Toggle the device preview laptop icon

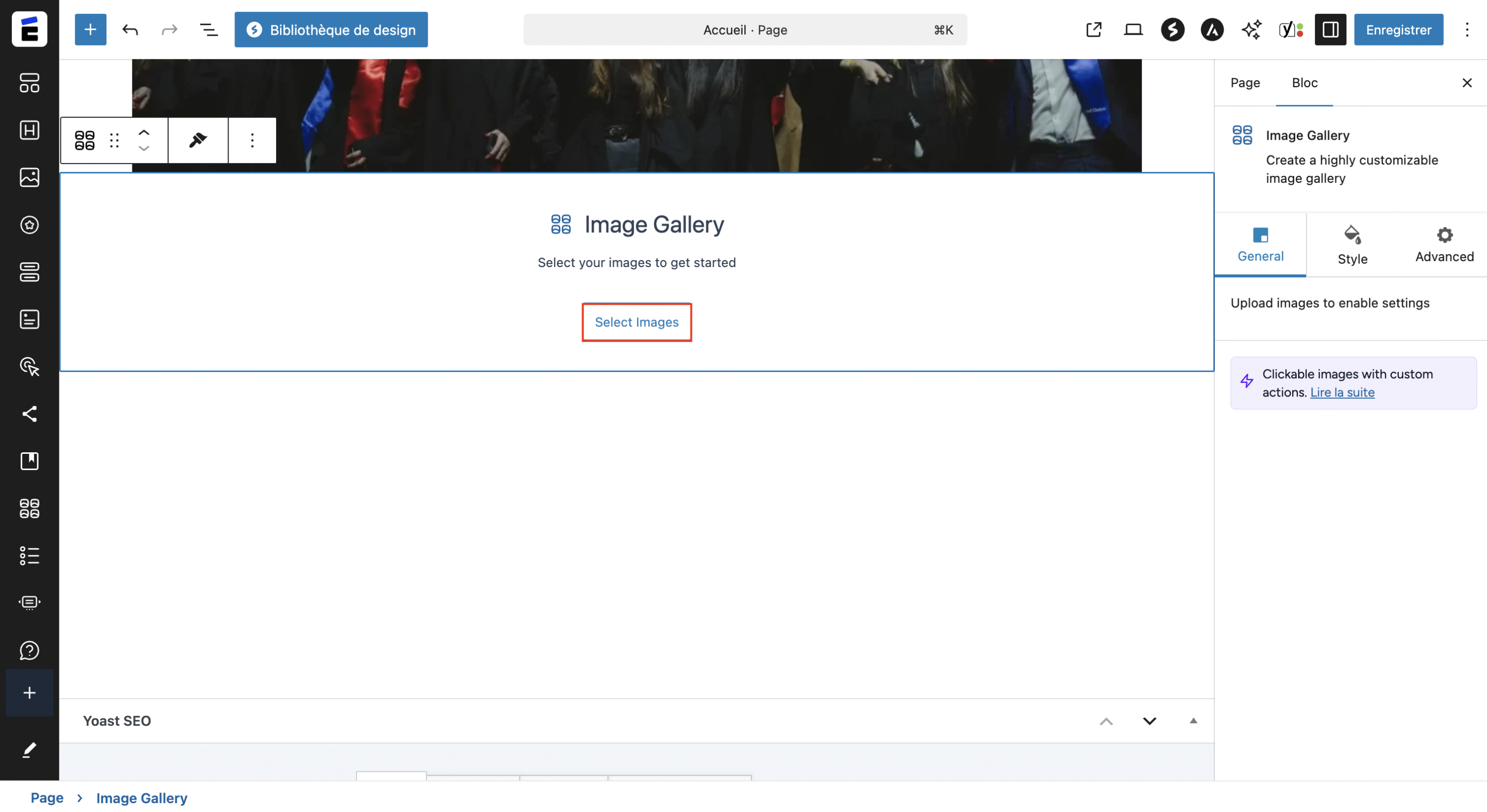pos(1133,29)
